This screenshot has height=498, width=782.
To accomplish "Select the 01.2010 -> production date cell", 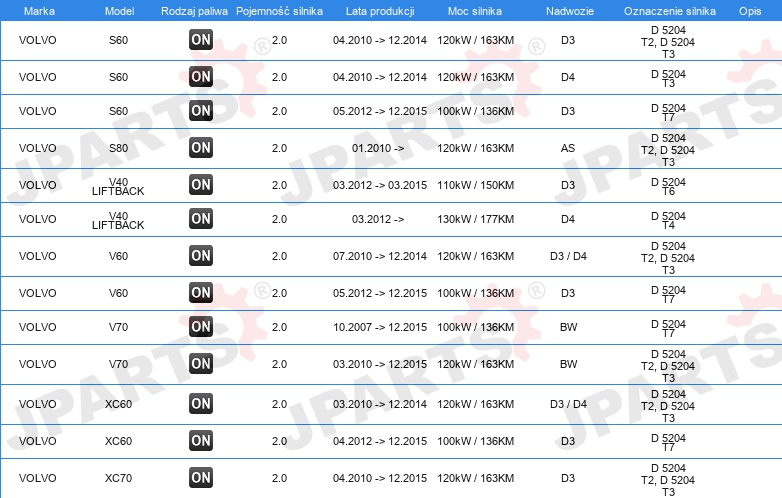I will (378, 148).
